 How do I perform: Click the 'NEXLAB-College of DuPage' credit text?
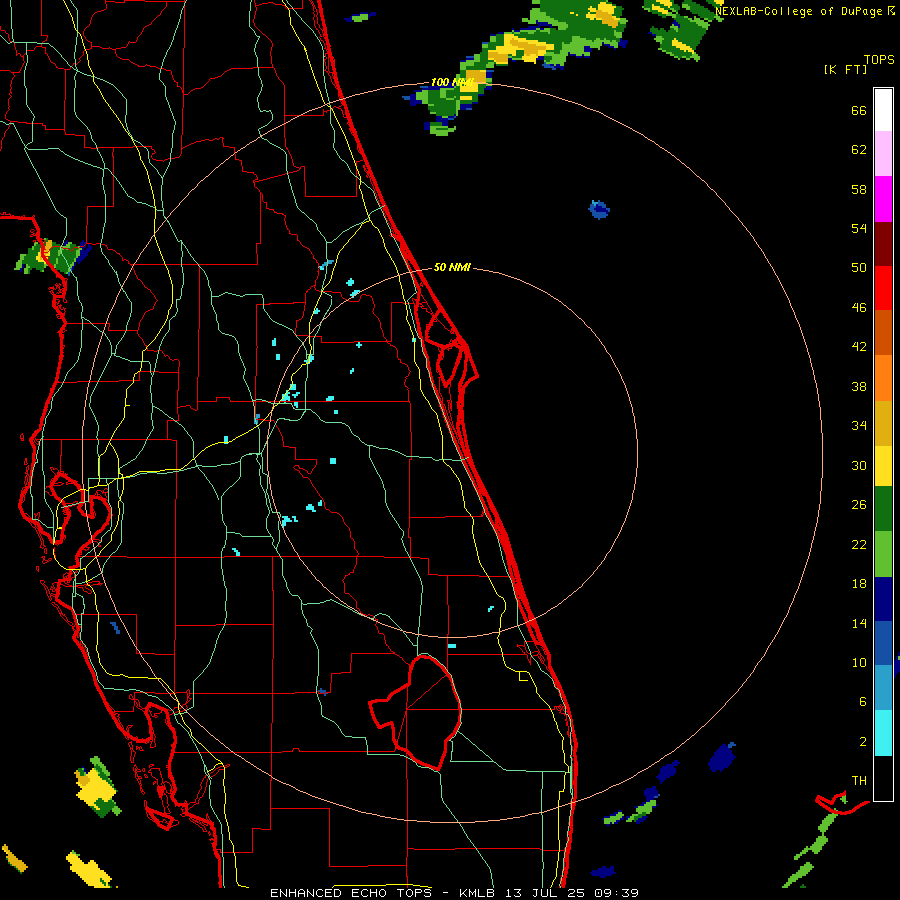tap(797, 11)
